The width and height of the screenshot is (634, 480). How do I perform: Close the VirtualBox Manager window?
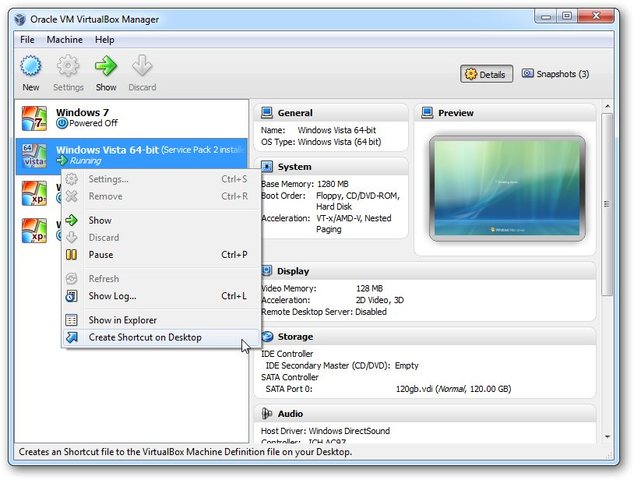595,16
